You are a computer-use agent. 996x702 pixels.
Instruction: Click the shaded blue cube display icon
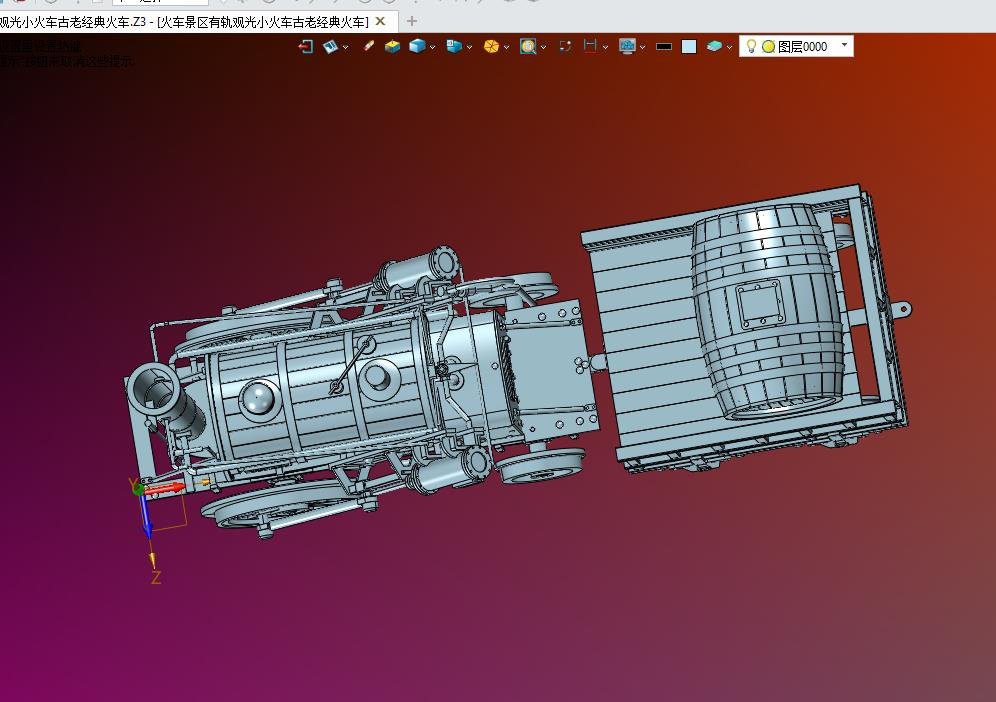point(417,46)
